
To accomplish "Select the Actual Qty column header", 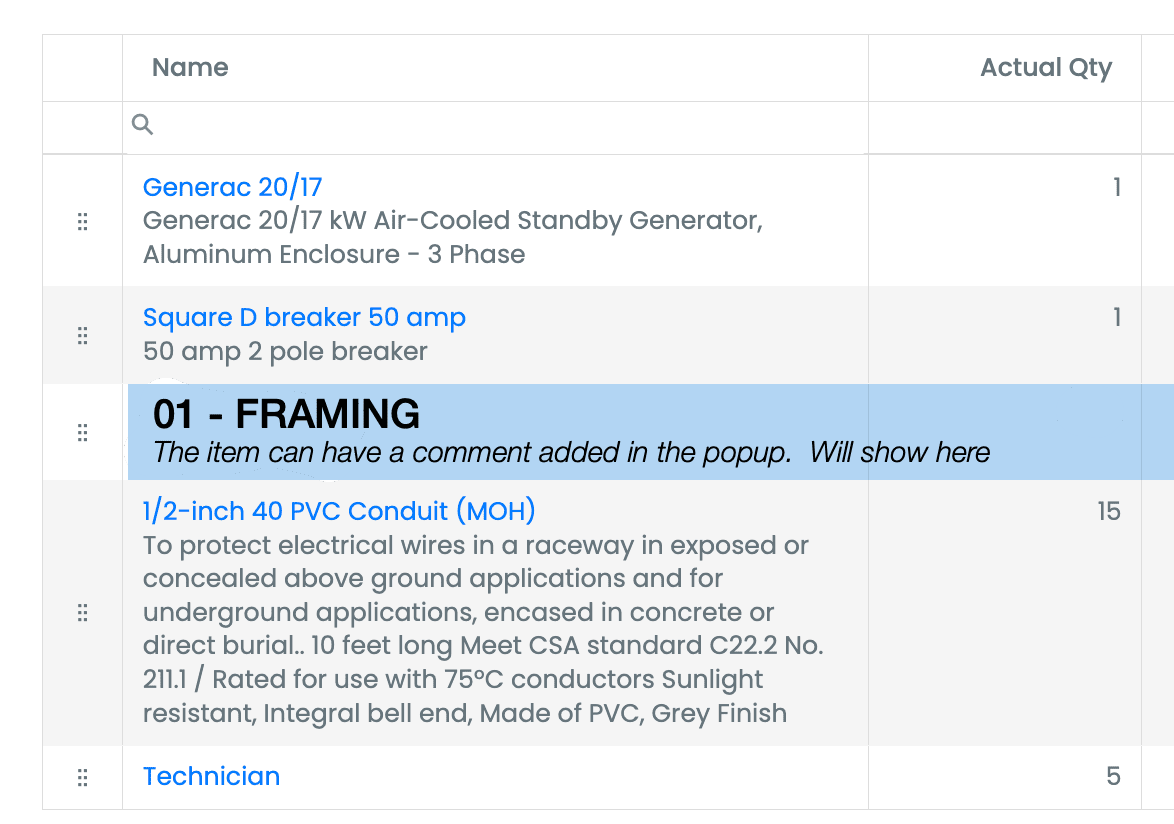I will [1046, 67].
